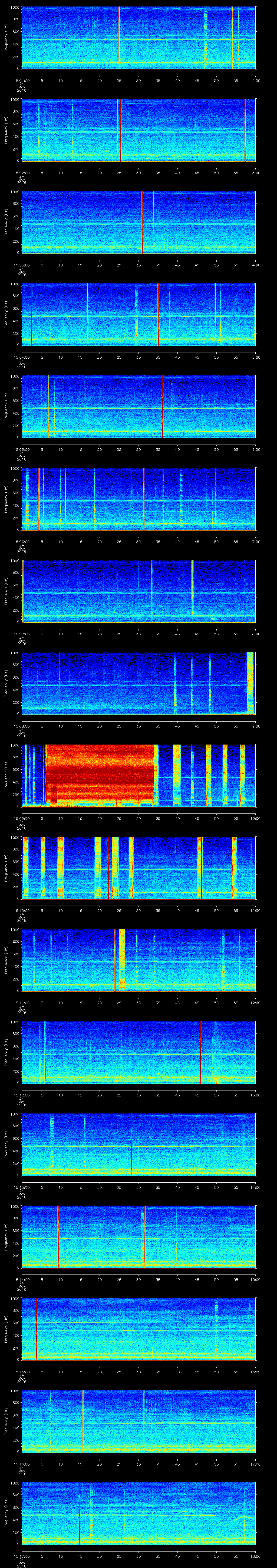This screenshot has height=1568, width=277.
Task: Click the large red burst in the 15:09 spectrogram
Action: pos(100,774)
